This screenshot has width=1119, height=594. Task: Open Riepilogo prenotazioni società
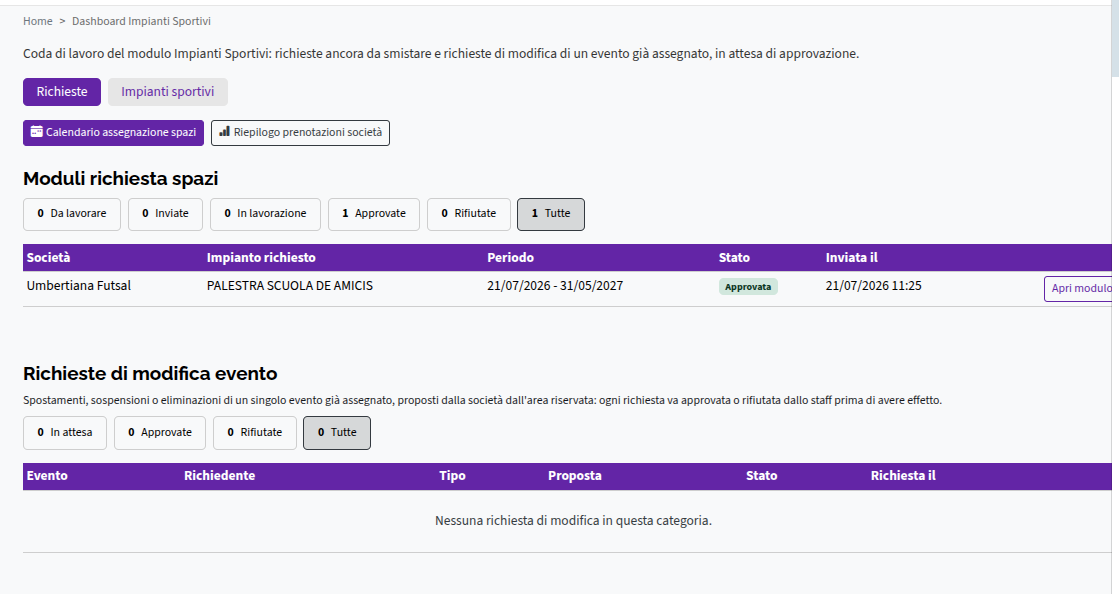(x=300, y=133)
